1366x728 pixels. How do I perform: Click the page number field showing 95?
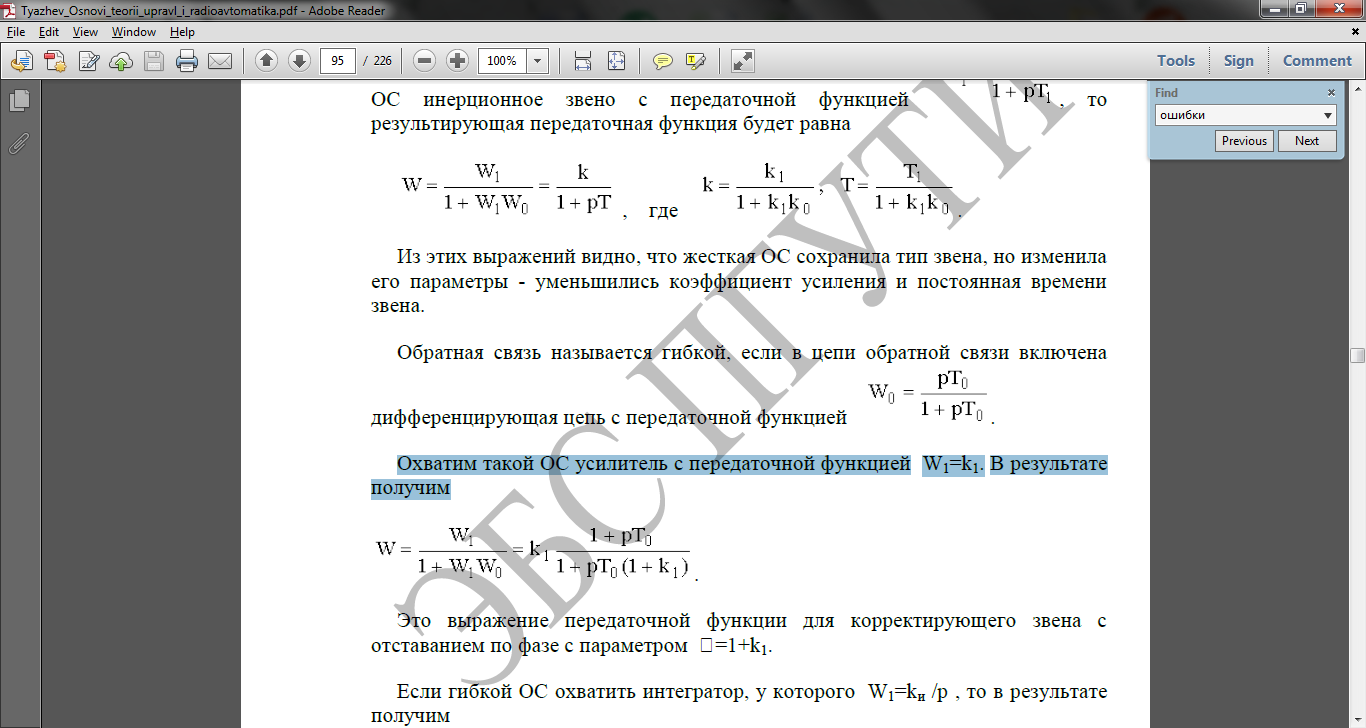pos(338,61)
